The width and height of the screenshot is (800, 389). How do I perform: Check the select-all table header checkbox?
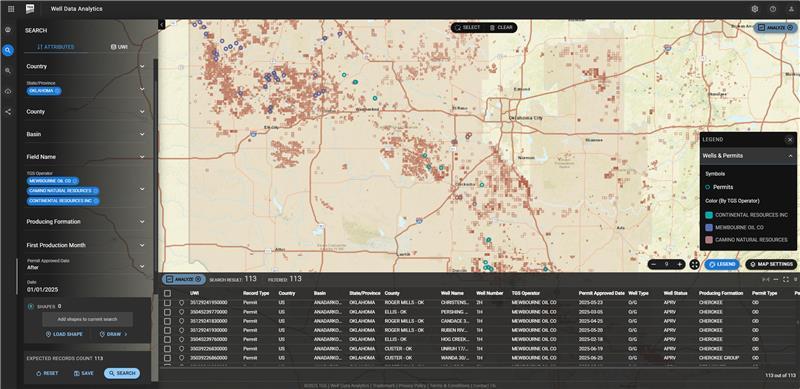pyautogui.click(x=167, y=294)
